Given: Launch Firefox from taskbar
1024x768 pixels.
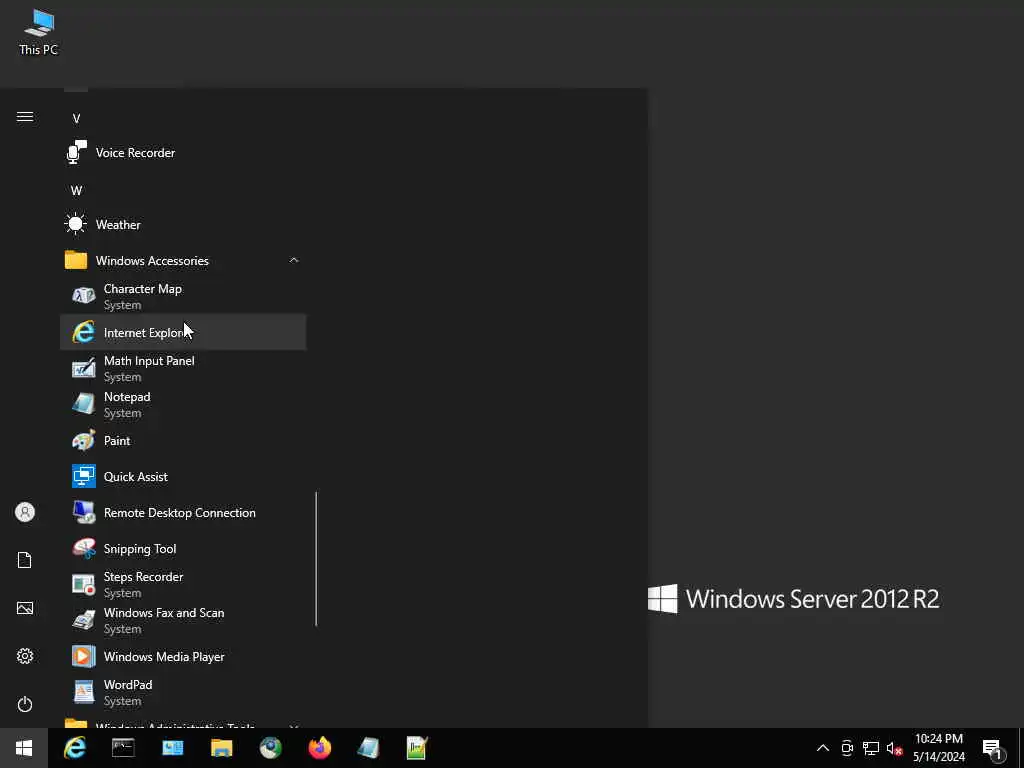Looking at the screenshot, I should tap(319, 748).
